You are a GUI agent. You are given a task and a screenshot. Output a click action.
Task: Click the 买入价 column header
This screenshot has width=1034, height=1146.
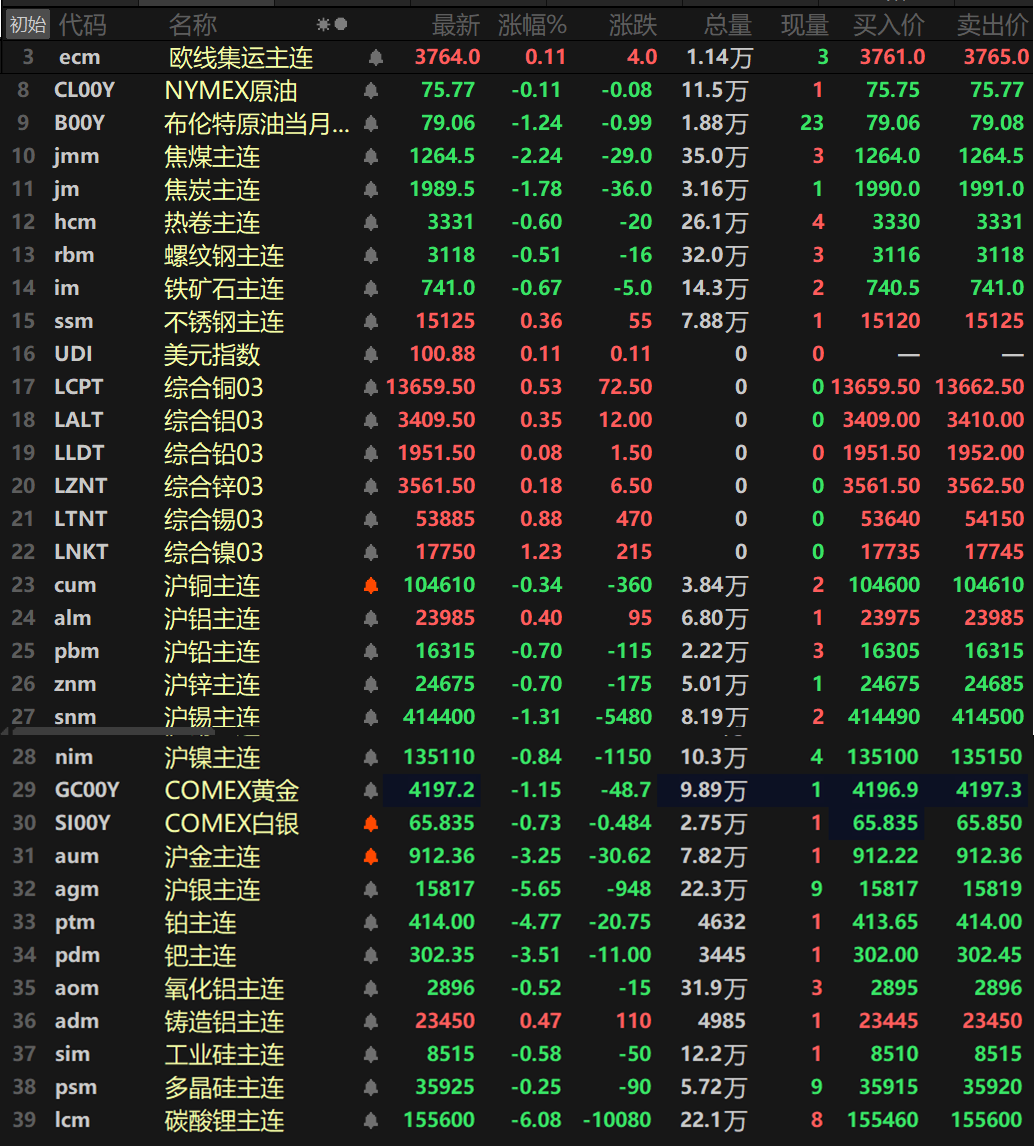(889, 26)
